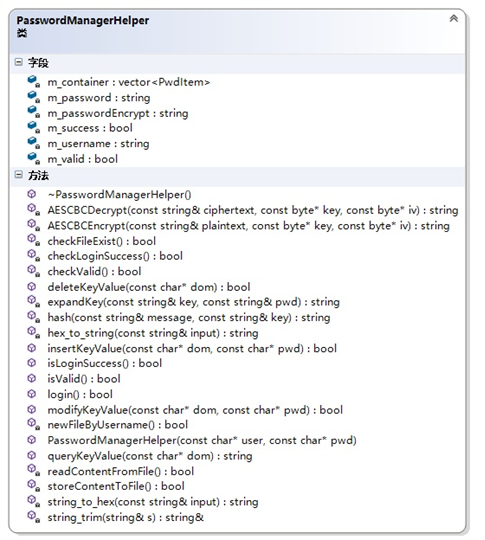Click the field icon beside m_container
The width and height of the screenshot is (485, 540).
point(33,81)
